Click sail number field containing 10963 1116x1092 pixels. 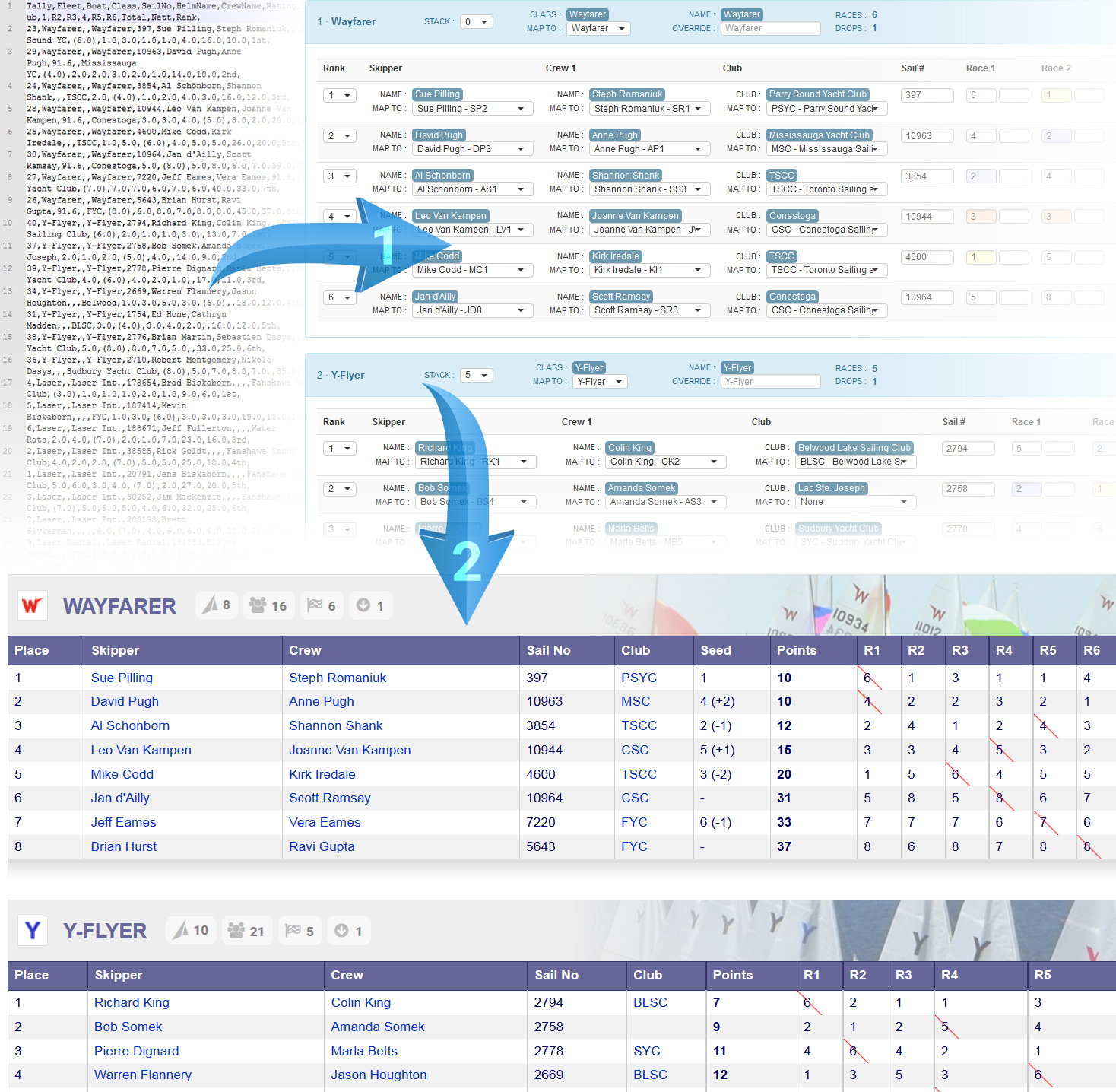click(x=927, y=136)
